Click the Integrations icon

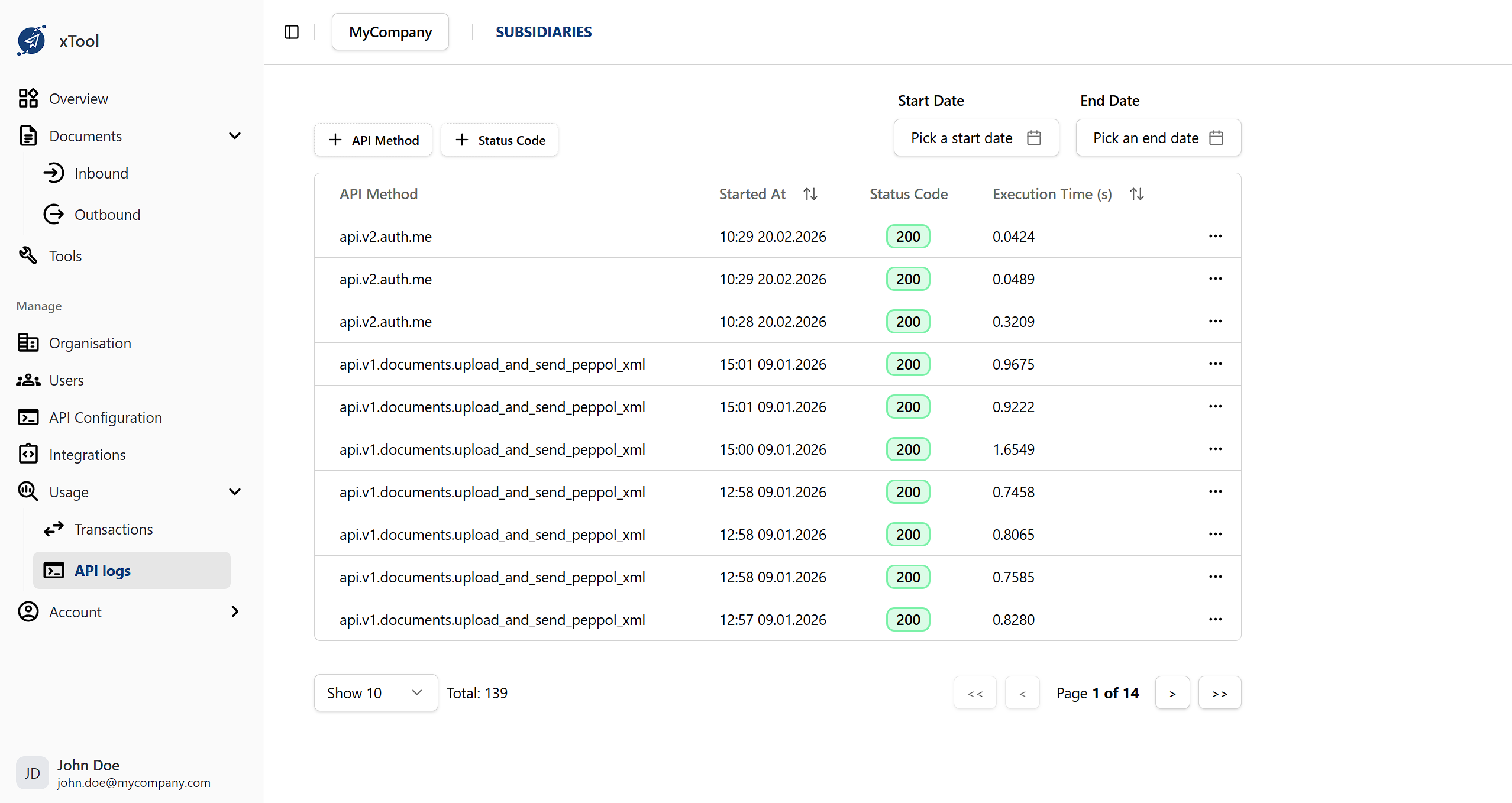click(x=28, y=454)
